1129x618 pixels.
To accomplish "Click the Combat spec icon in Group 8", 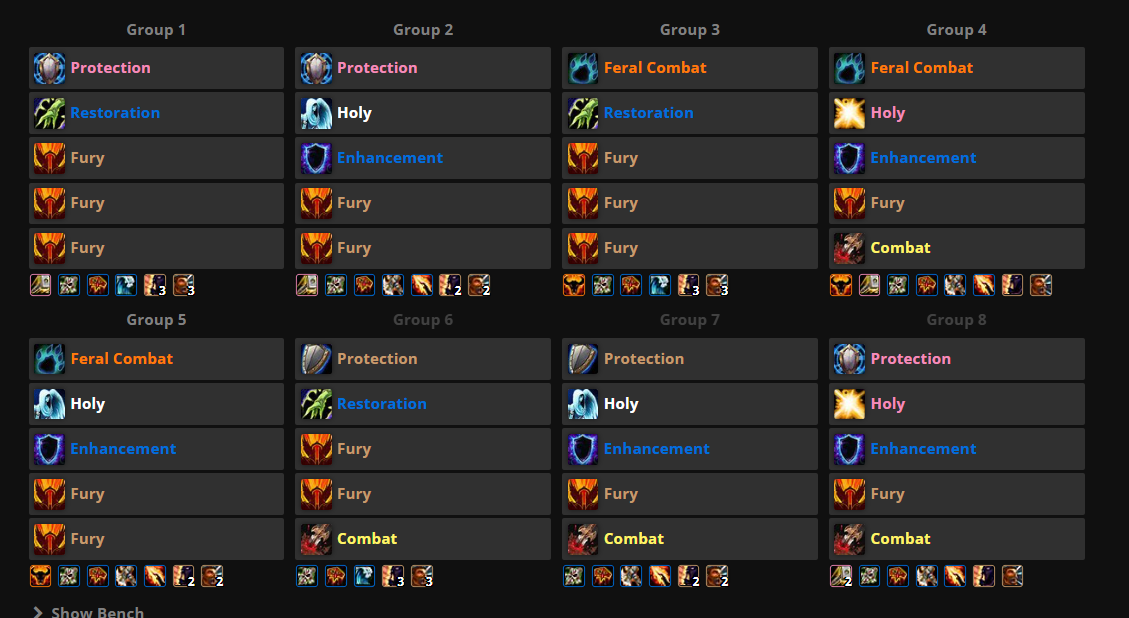I will point(850,539).
